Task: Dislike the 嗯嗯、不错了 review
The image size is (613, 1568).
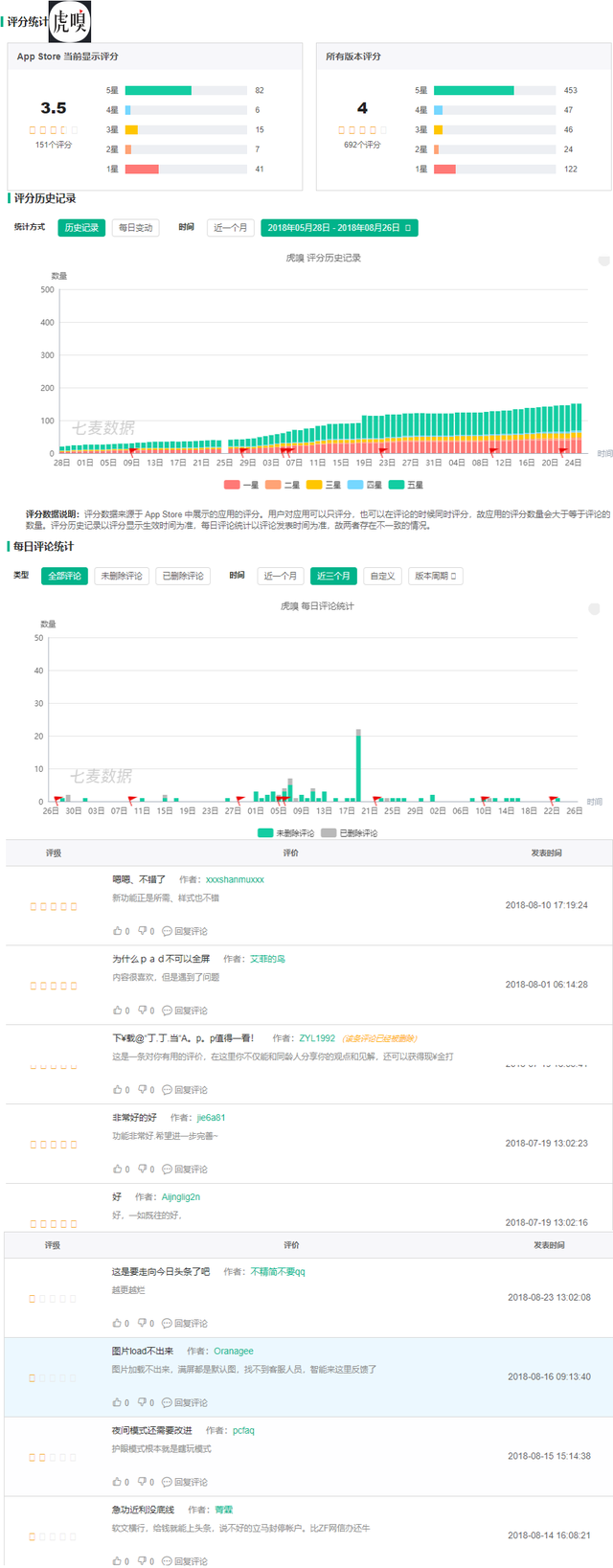Action: pyautogui.click(x=146, y=931)
